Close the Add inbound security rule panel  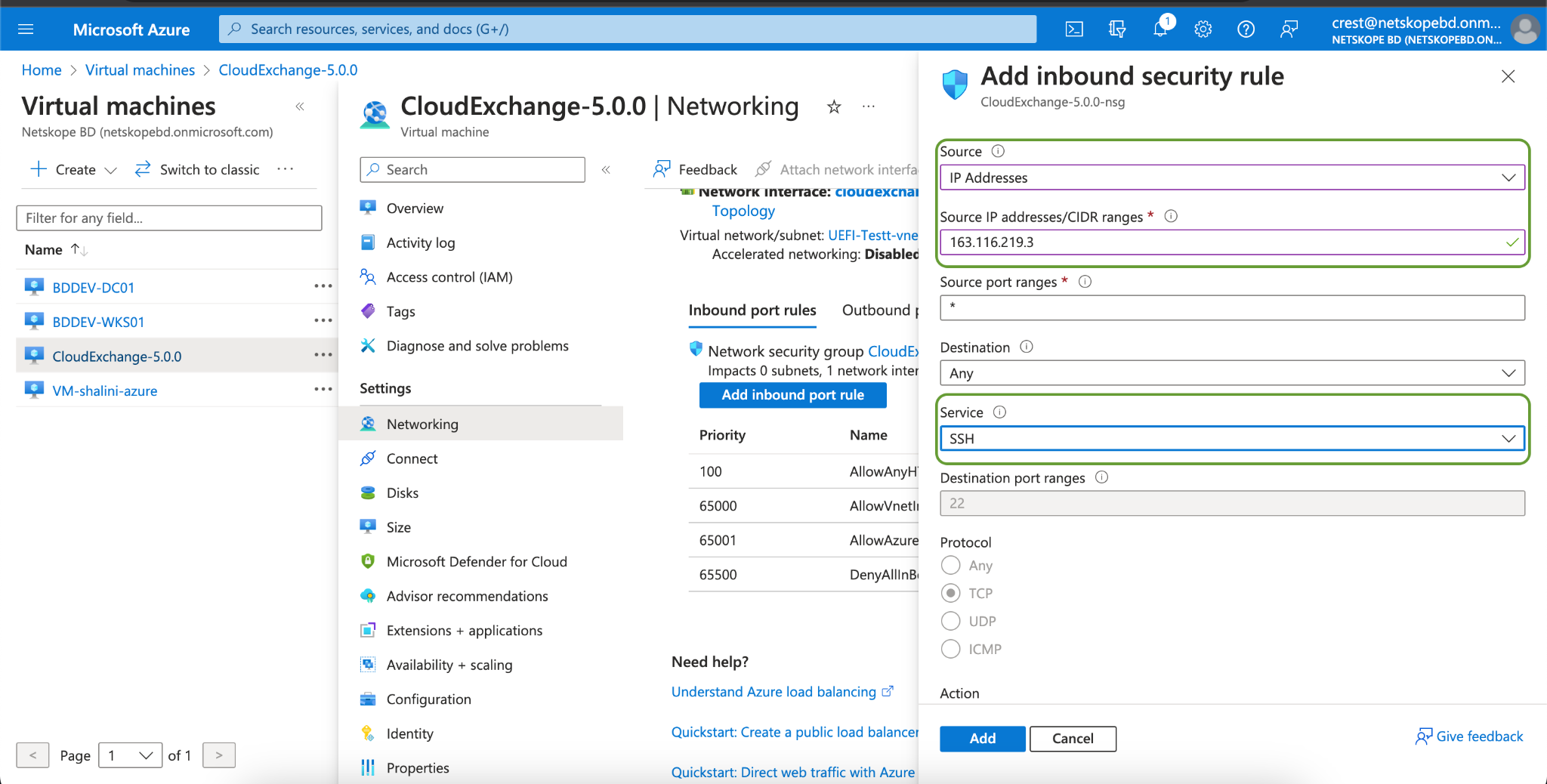click(x=1508, y=76)
